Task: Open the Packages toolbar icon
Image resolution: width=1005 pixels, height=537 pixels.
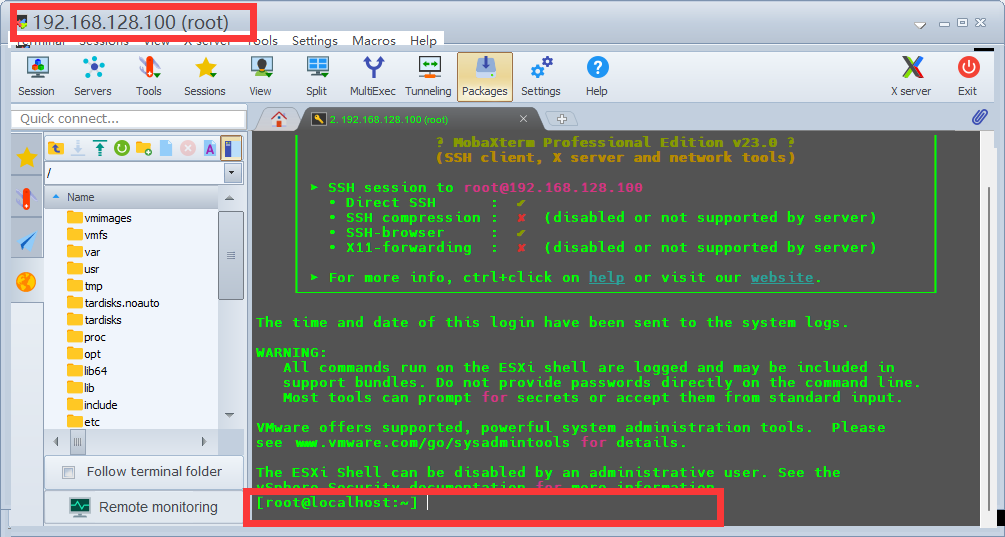Action: tap(485, 76)
